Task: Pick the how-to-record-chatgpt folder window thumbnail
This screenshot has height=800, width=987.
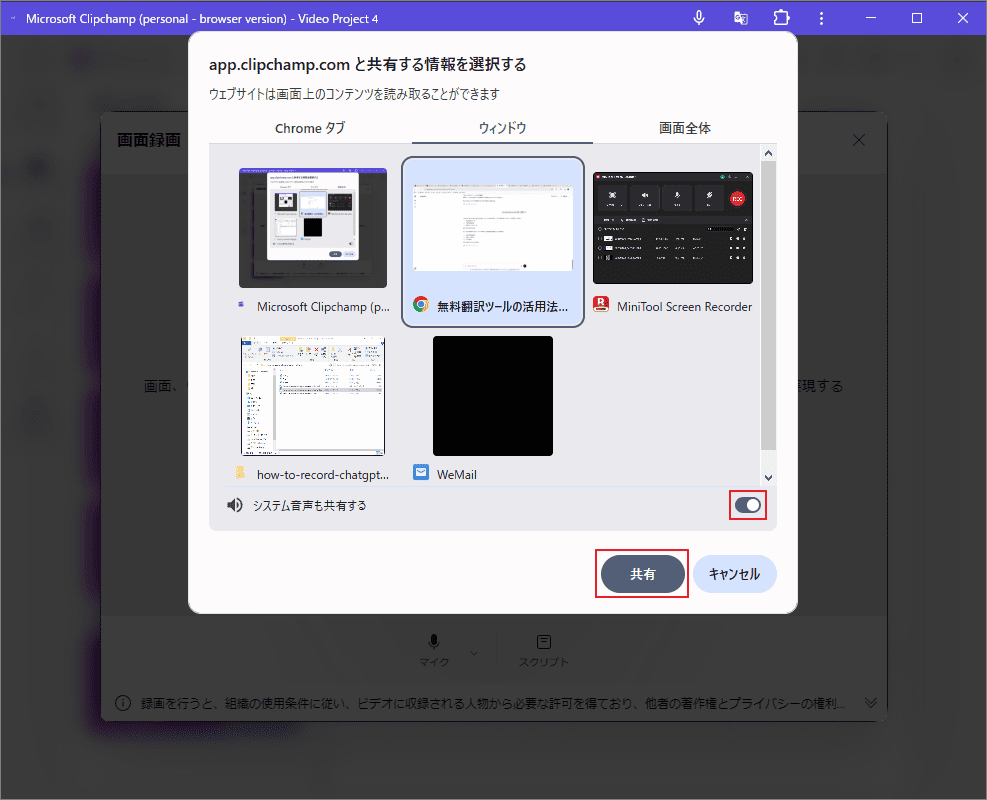Action: tap(313, 396)
